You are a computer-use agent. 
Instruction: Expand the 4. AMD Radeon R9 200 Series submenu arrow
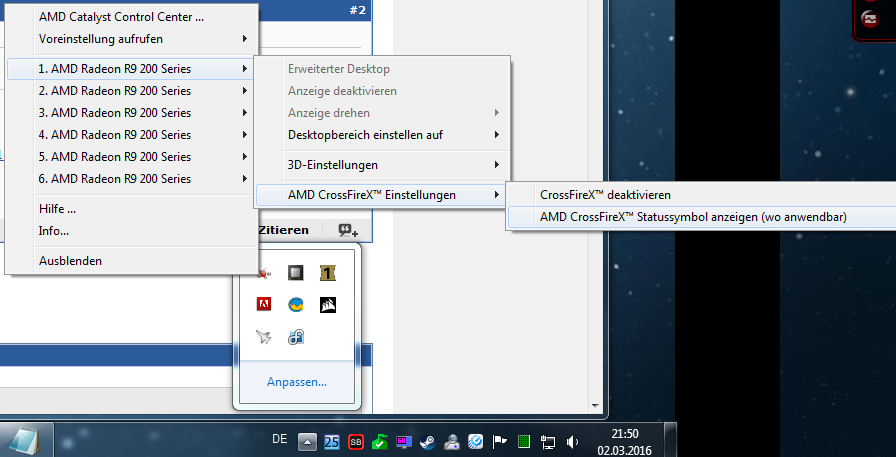(245, 135)
